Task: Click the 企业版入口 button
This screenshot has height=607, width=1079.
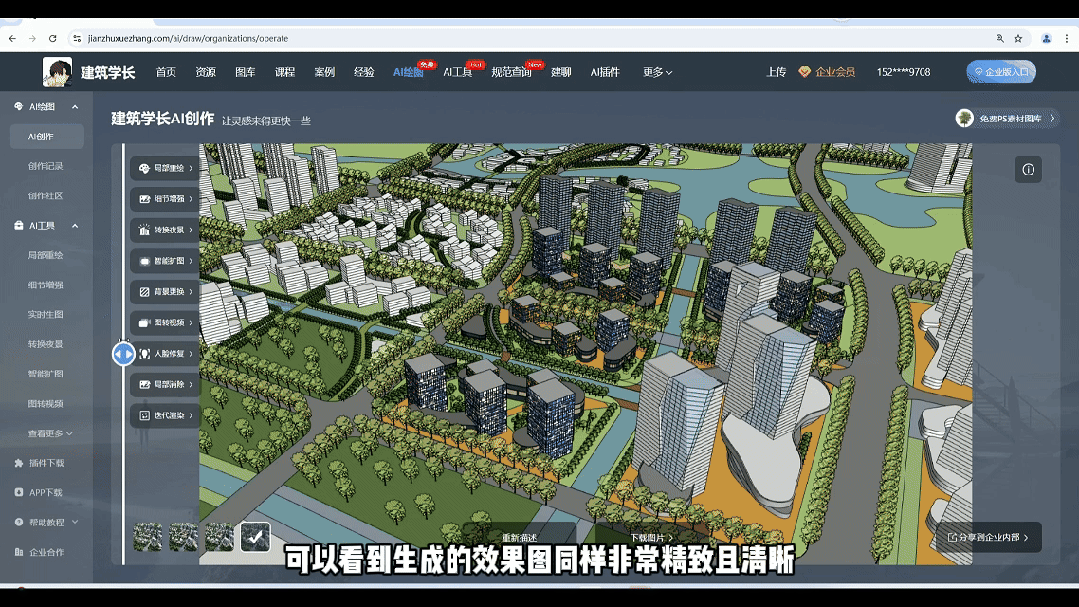Action: 1000,71
